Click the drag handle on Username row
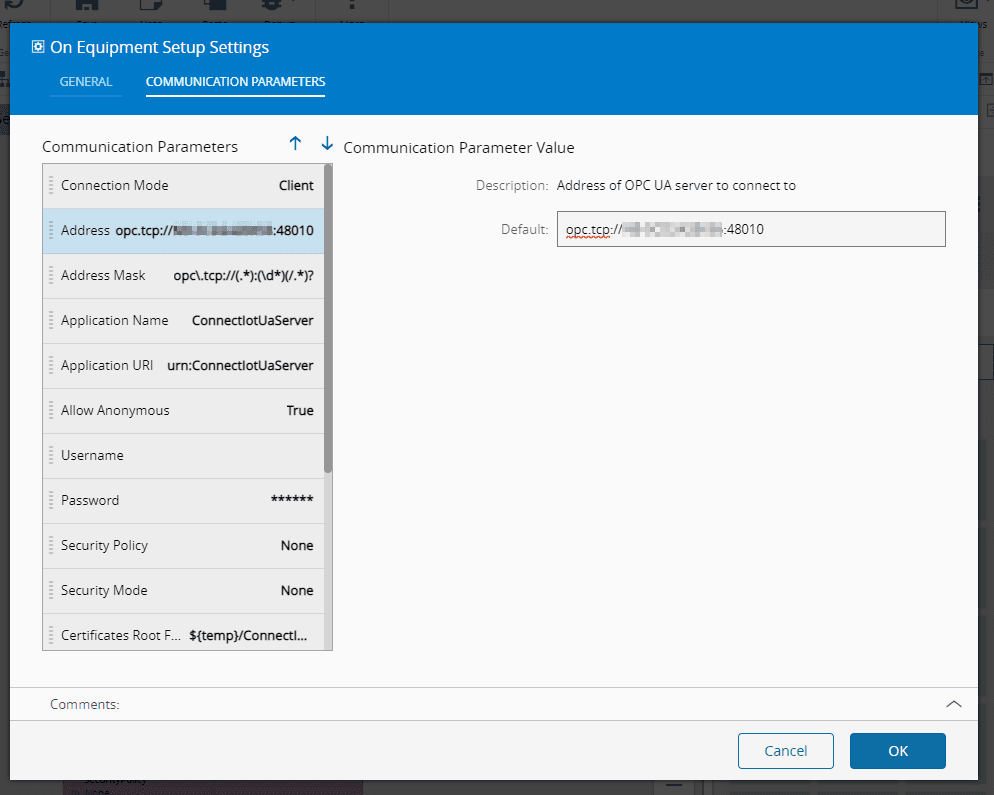 tap(50, 455)
